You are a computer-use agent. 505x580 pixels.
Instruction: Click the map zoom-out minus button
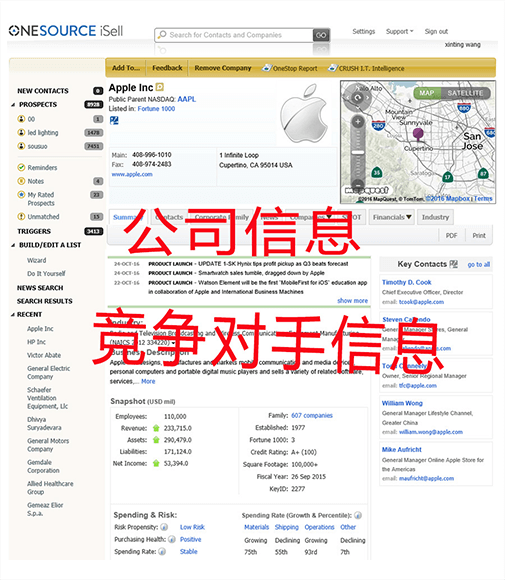357,184
